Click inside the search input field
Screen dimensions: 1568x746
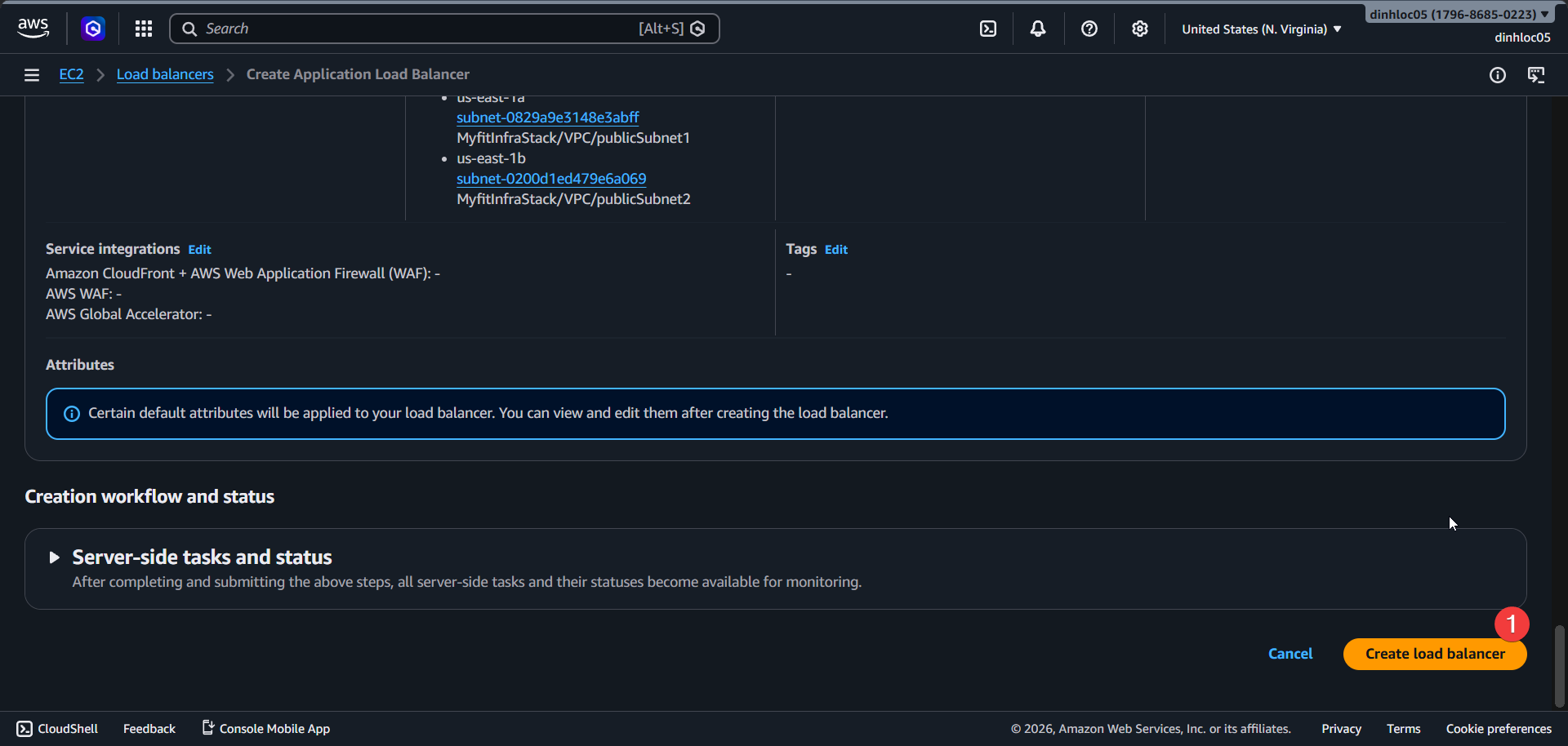tap(408, 28)
